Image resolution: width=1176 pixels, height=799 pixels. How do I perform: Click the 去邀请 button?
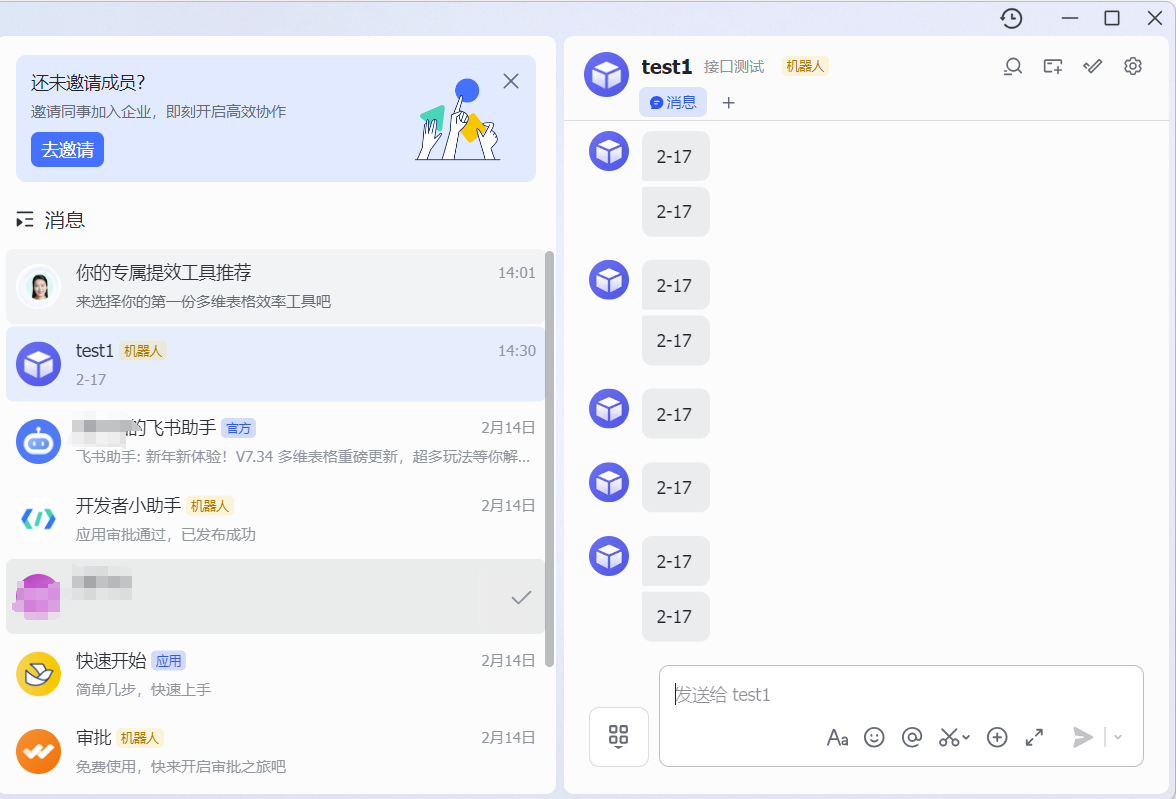click(x=67, y=150)
